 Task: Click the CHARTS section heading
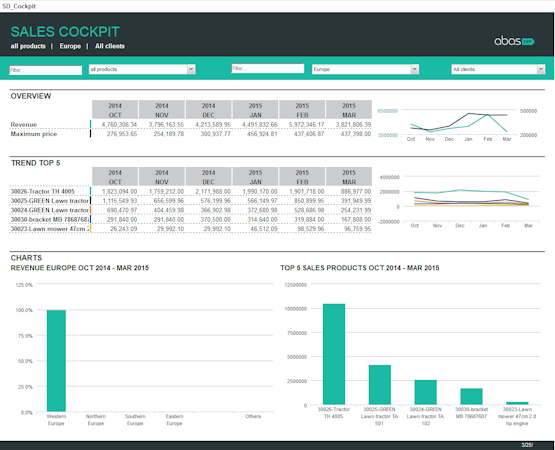coord(26,258)
